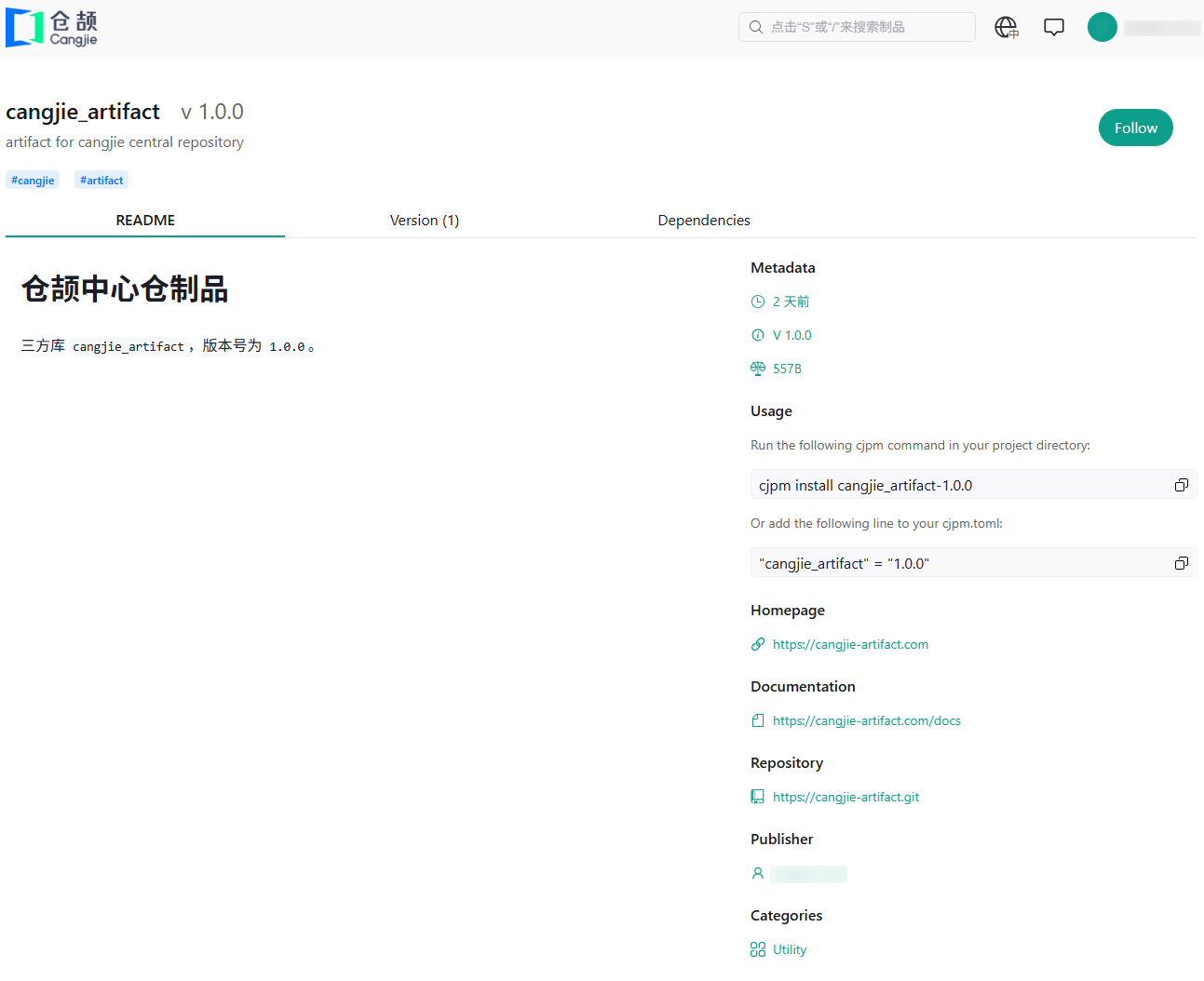Click the publisher user icon
The image size is (1204, 981).
758,873
